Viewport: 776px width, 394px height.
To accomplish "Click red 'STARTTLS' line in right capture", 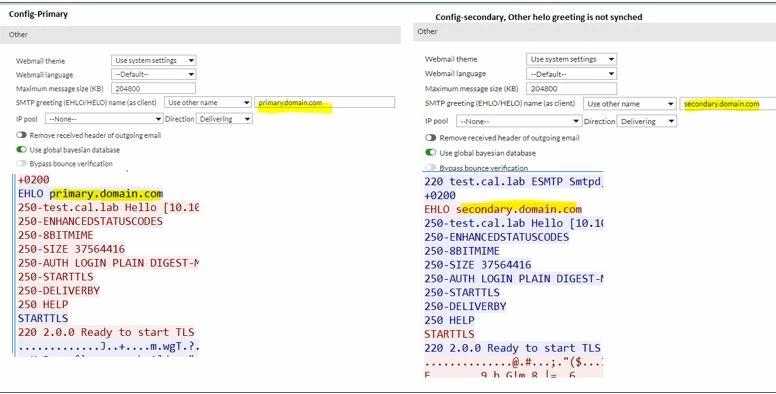I will [449, 334].
